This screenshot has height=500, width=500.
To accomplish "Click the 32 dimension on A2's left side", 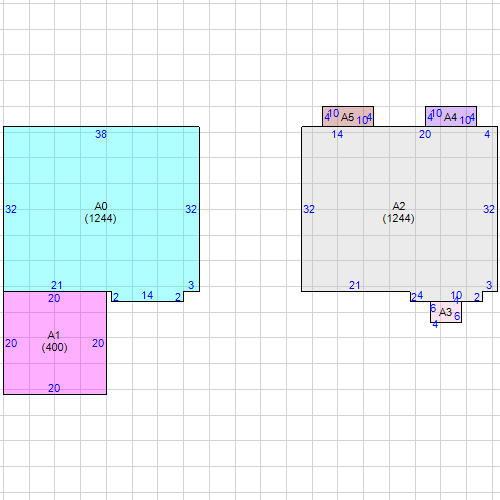I will [309, 209].
